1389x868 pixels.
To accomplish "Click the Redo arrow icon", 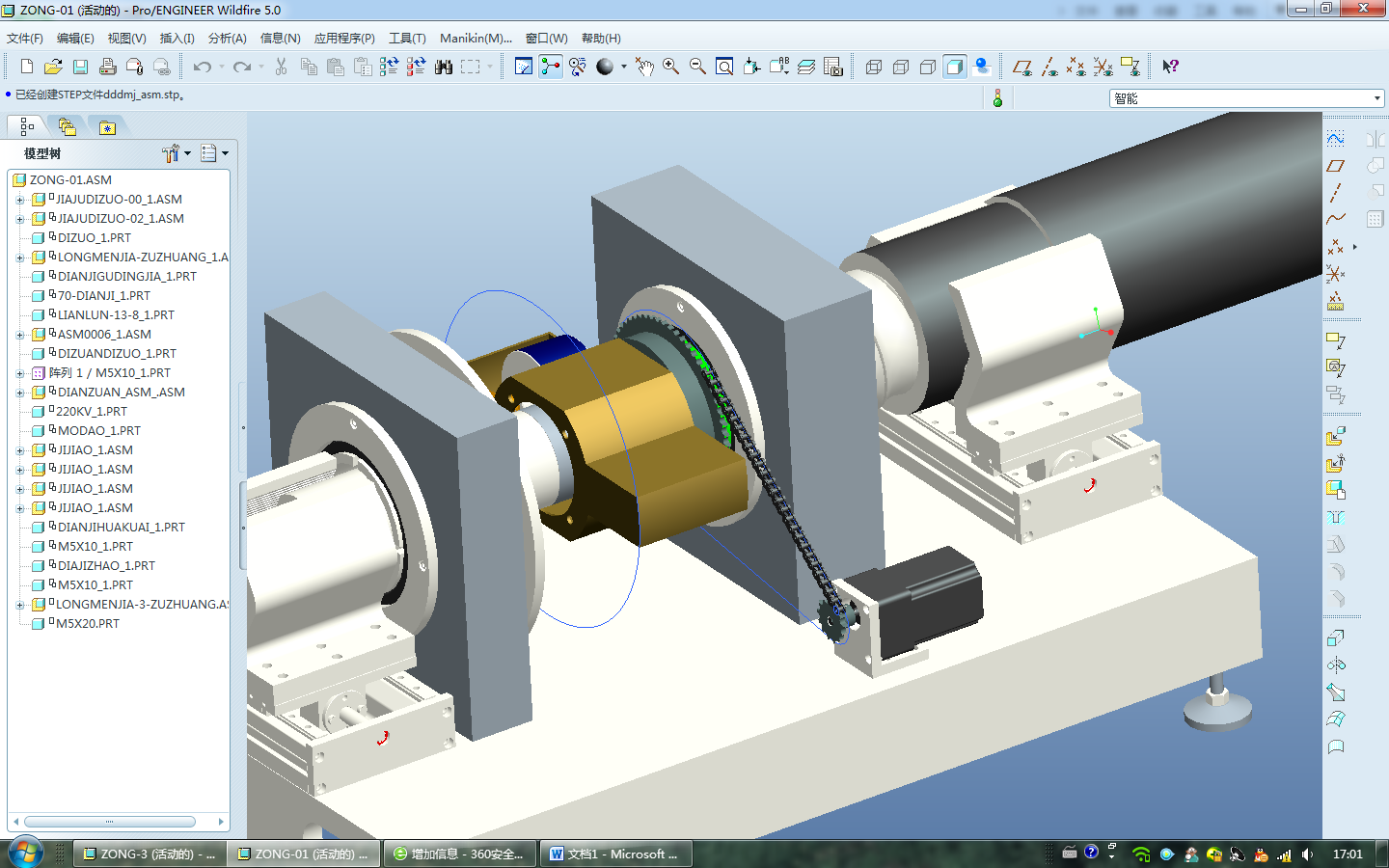I will pyautogui.click(x=241, y=67).
